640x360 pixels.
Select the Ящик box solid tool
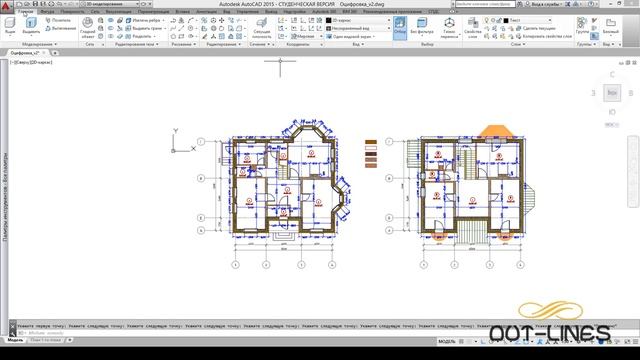click(x=10, y=26)
